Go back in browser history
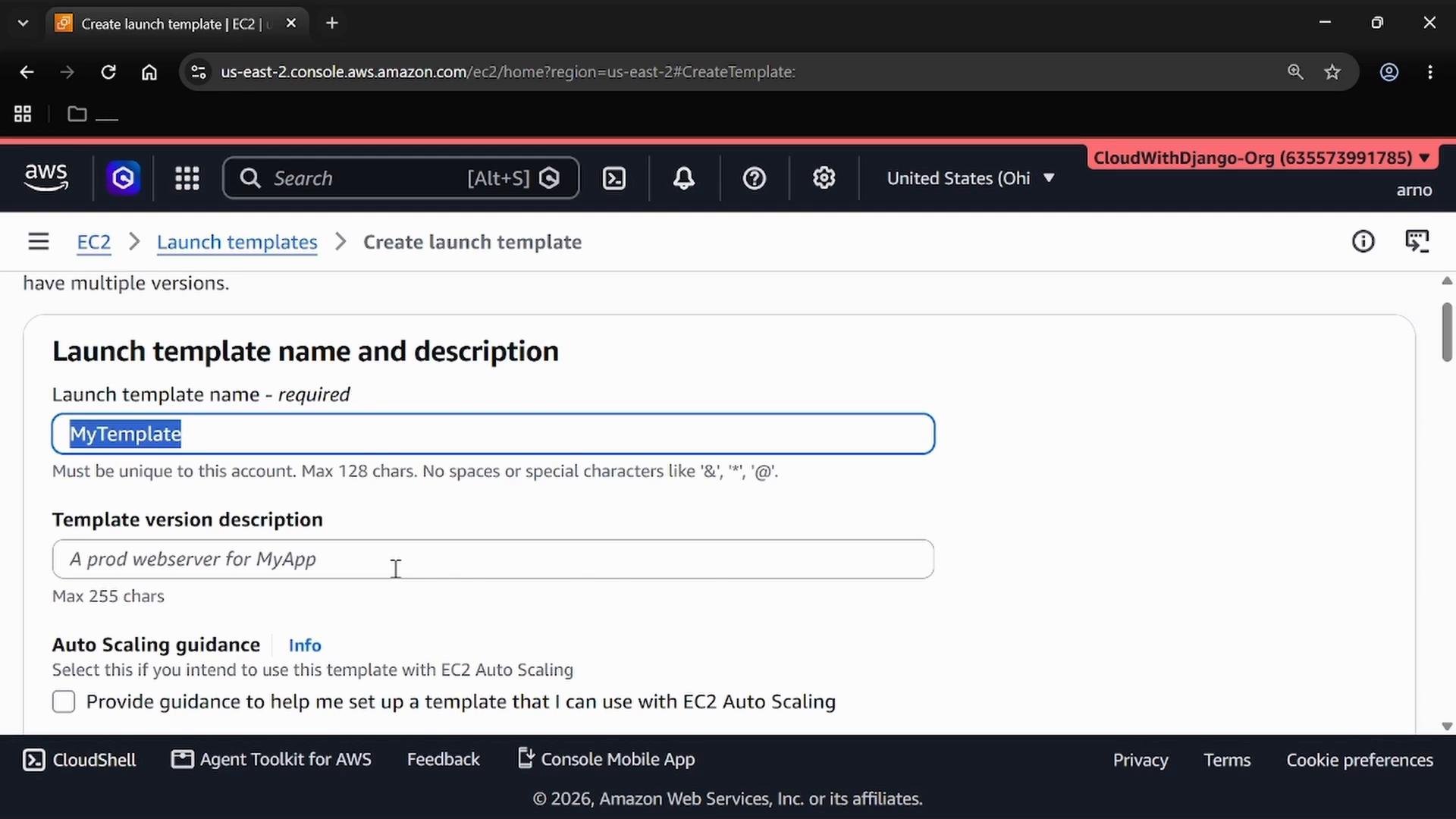Viewport: 1456px width, 819px height. pyautogui.click(x=27, y=72)
